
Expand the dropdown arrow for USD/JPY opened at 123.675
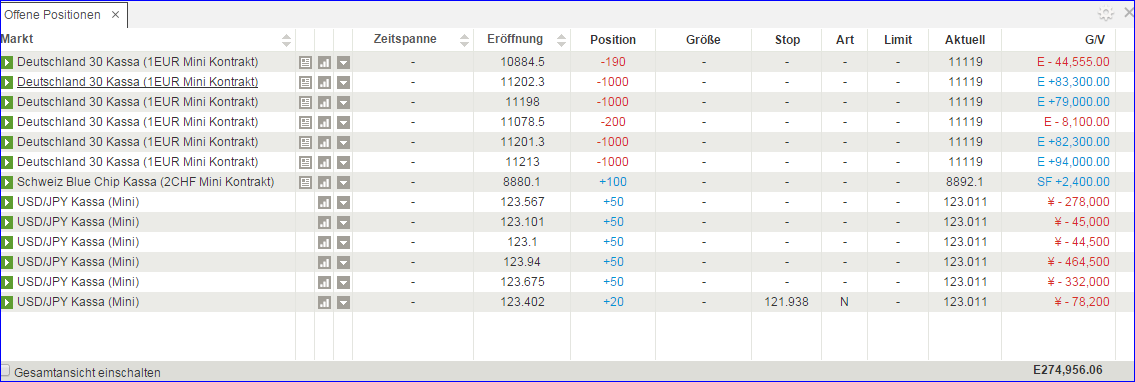[344, 282]
